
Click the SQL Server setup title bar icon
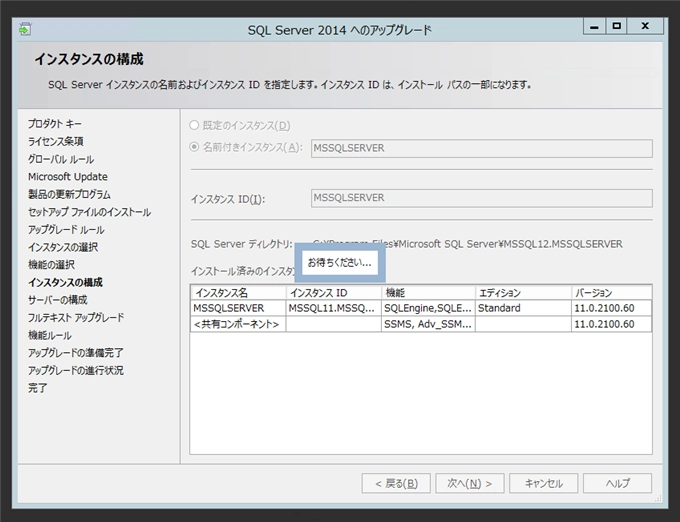pos(25,29)
